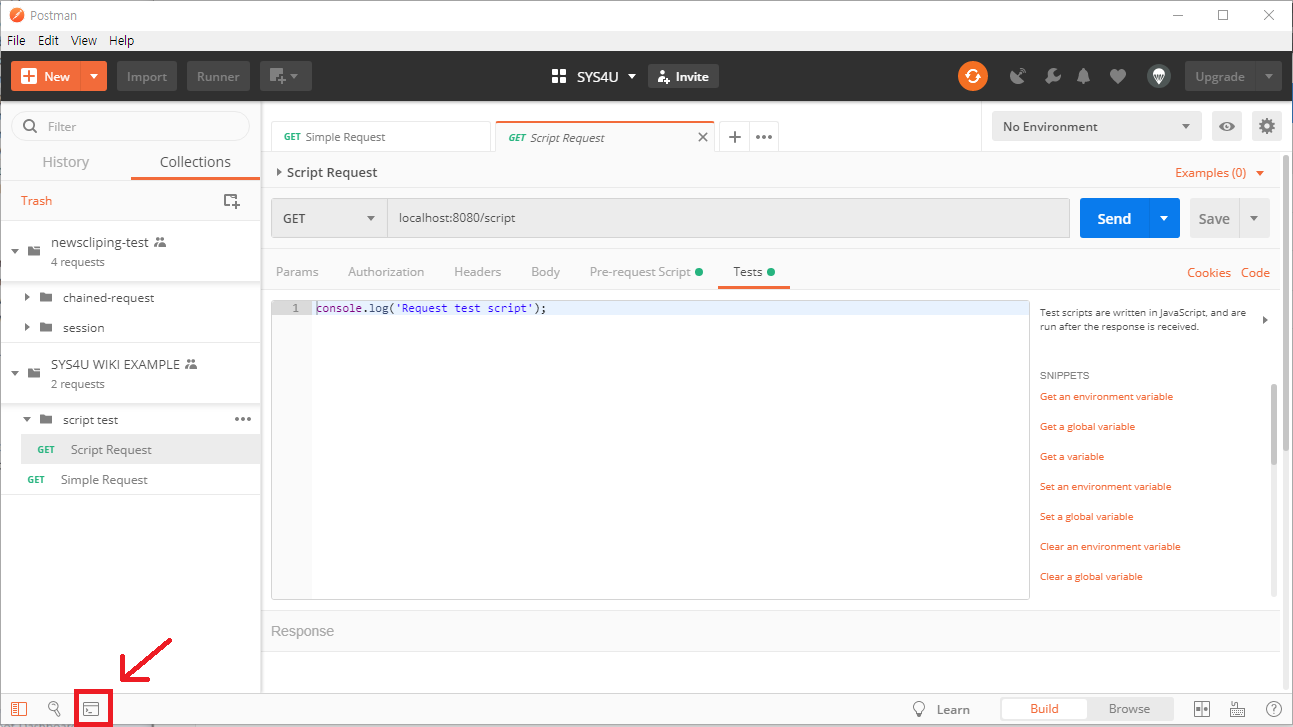Open the Pre-request Script tab
The width and height of the screenshot is (1293, 727).
point(645,272)
